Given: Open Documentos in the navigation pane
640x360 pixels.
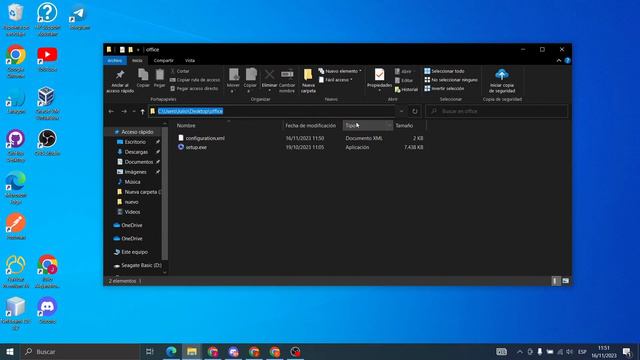Looking at the screenshot, I should [x=138, y=162].
